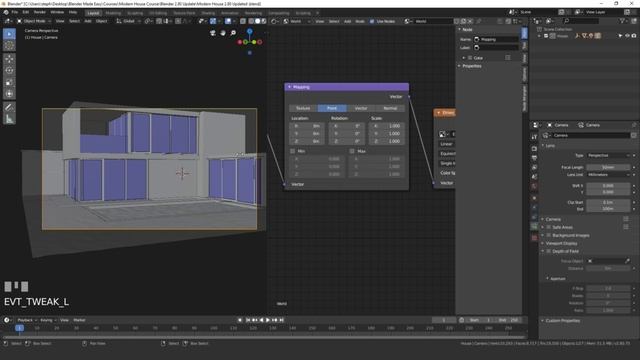Open the Object Mode dropdown
640x360 pixels.
pos(34,21)
